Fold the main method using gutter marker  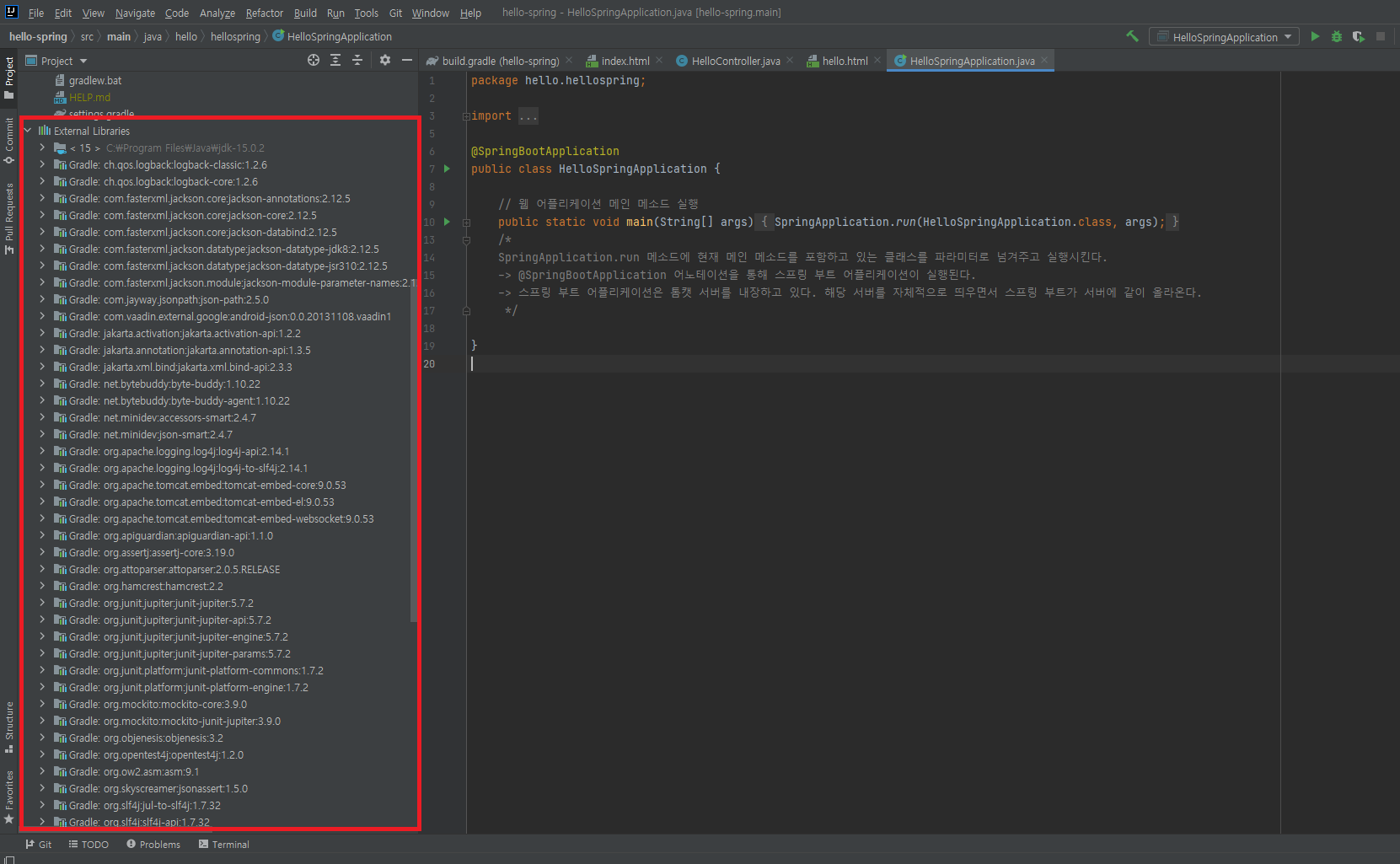(x=466, y=223)
